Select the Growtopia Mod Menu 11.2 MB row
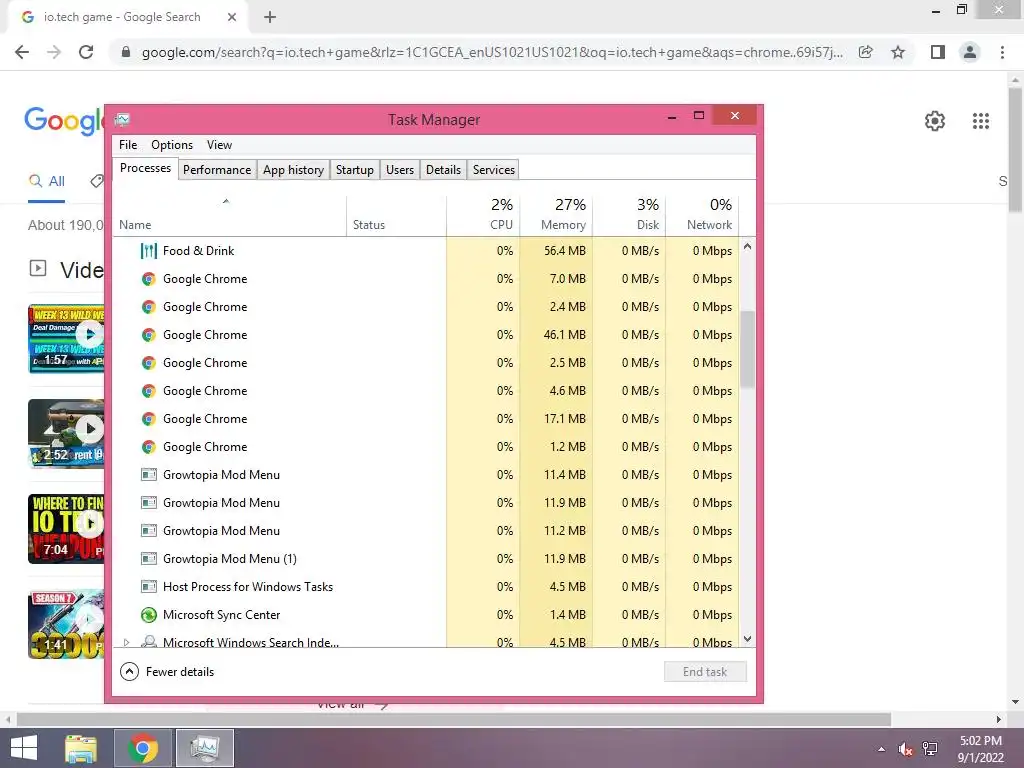This screenshot has height=768, width=1024. pos(426,531)
